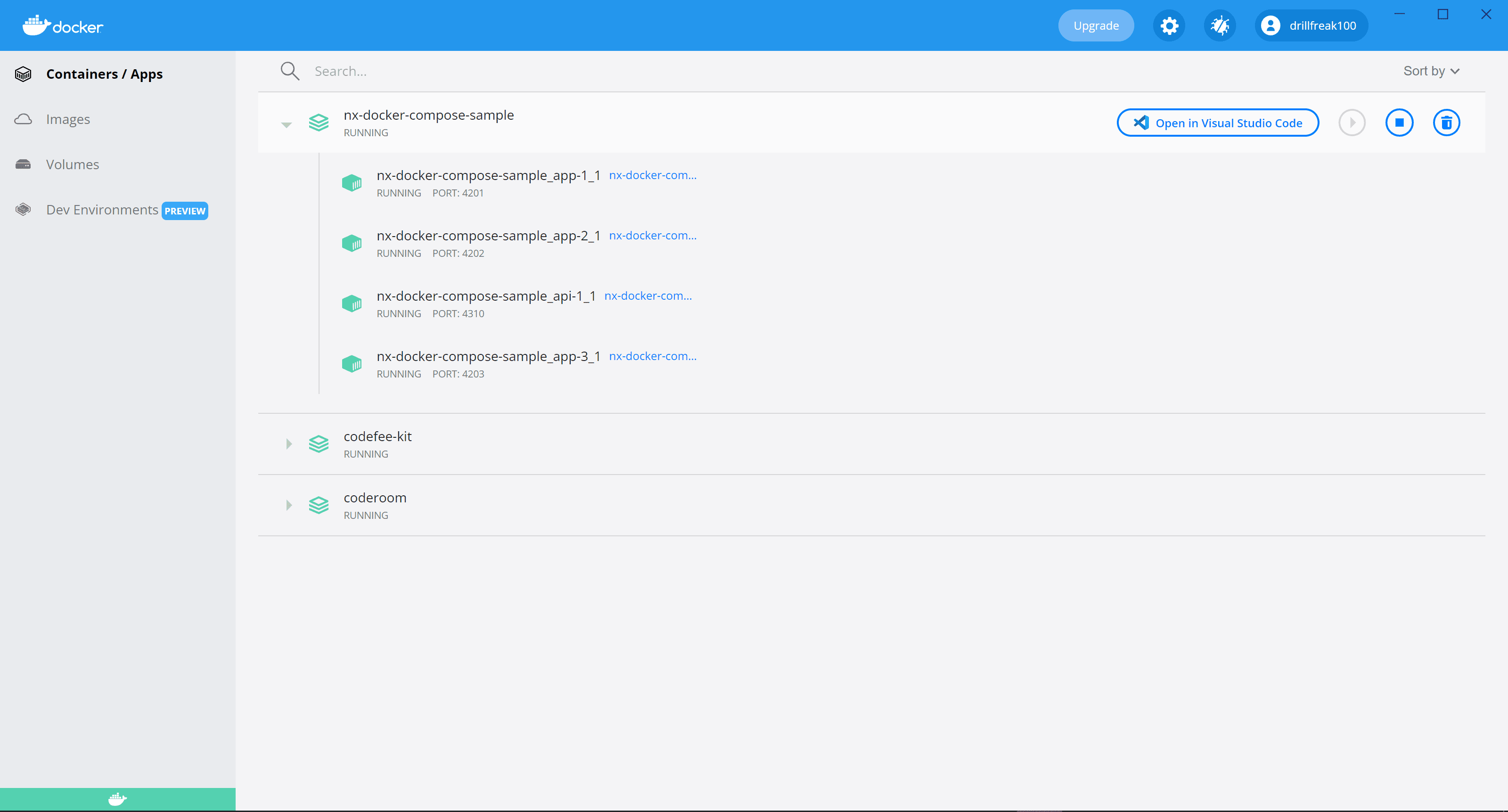Open image link next to app-2_1
Image resolution: width=1508 pixels, height=812 pixels.
tap(653, 235)
